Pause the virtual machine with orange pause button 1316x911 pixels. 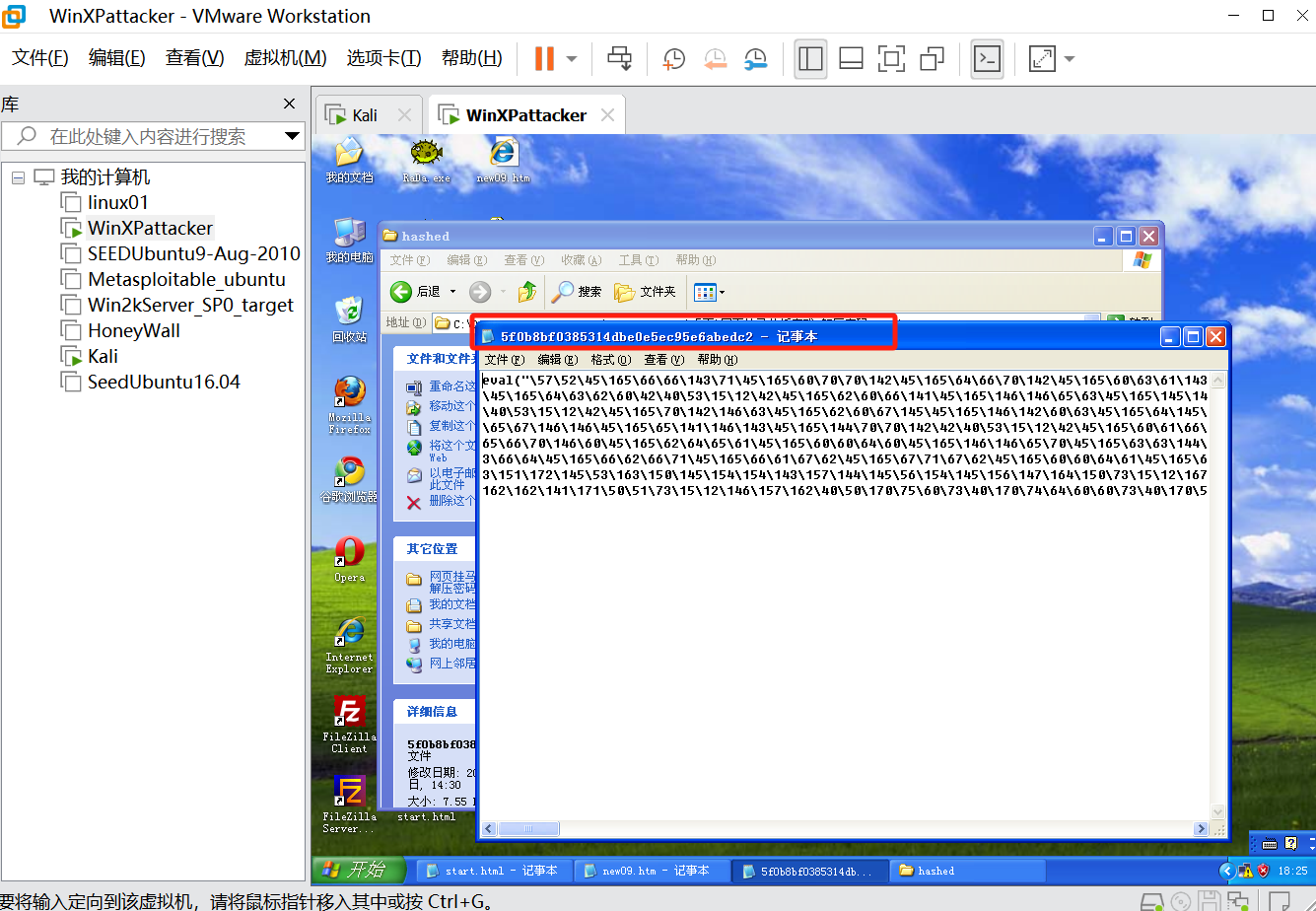(544, 59)
